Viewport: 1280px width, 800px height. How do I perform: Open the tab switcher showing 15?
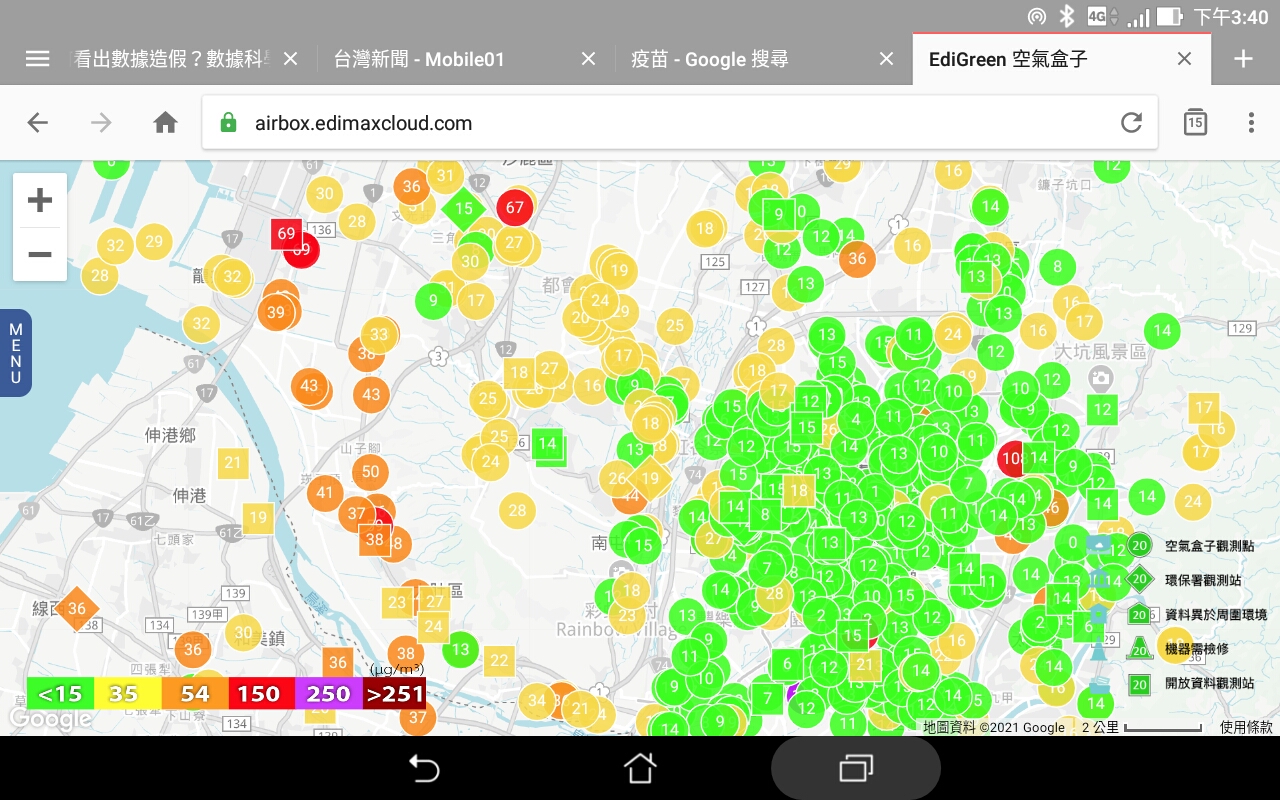[x=1195, y=122]
